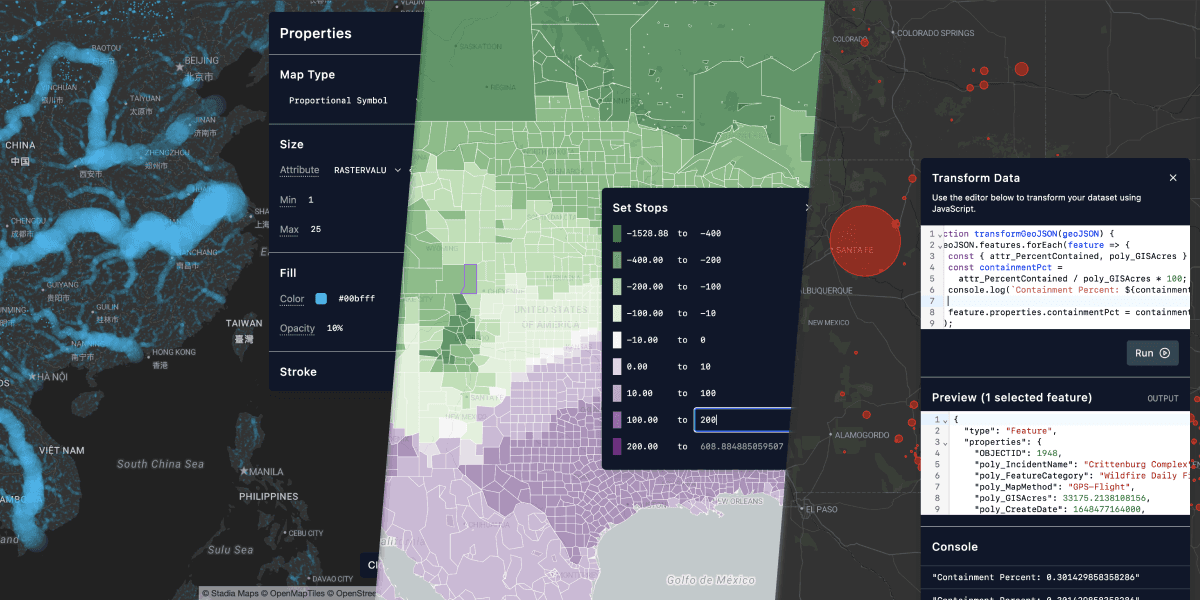
Task: Click first Containment Percent console output
Action: click(x=1035, y=579)
